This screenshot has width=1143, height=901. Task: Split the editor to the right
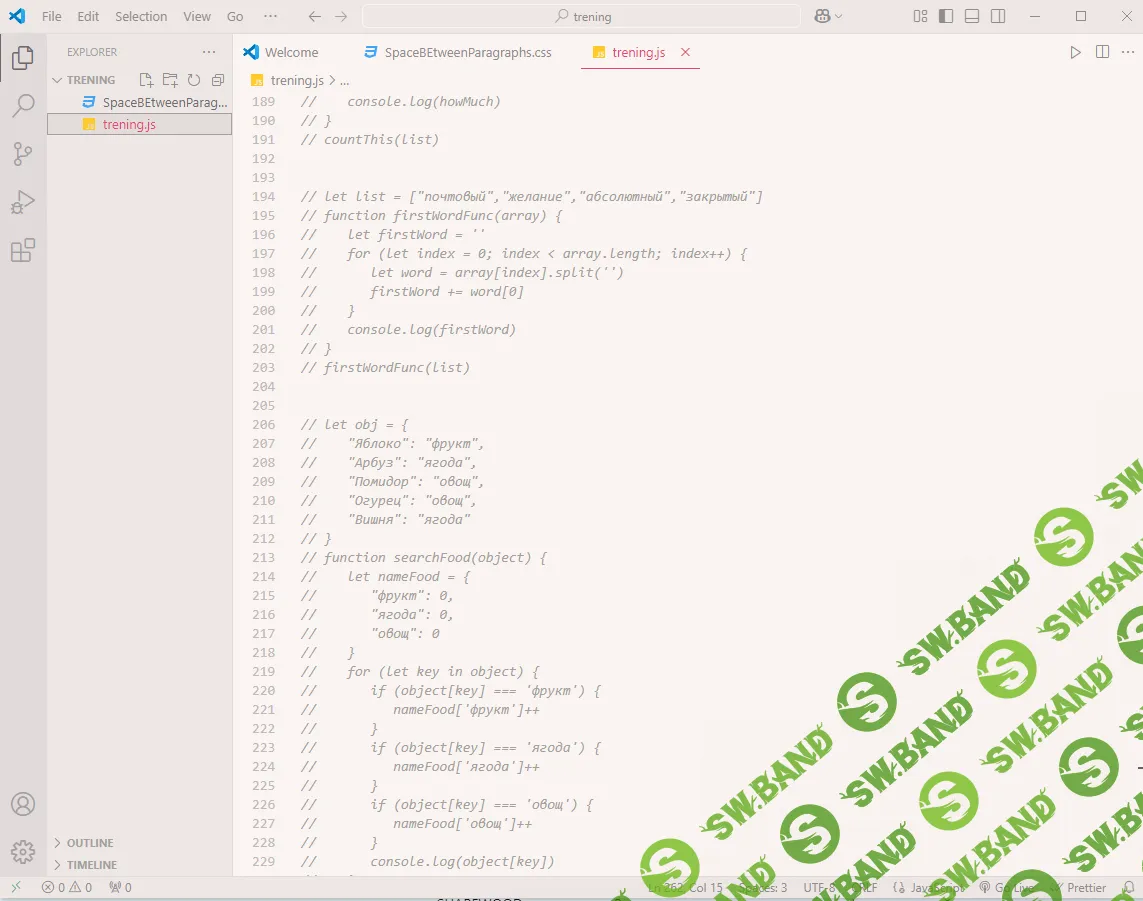1102,52
